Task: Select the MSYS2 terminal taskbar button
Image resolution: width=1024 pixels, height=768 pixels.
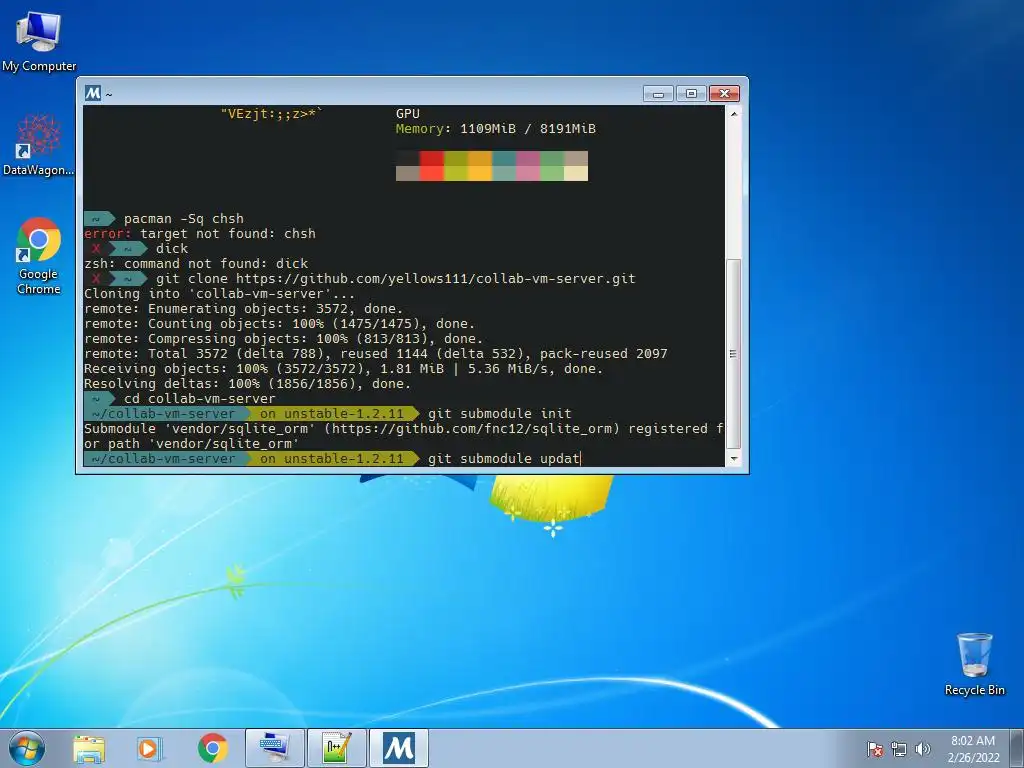Action: (399, 748)
